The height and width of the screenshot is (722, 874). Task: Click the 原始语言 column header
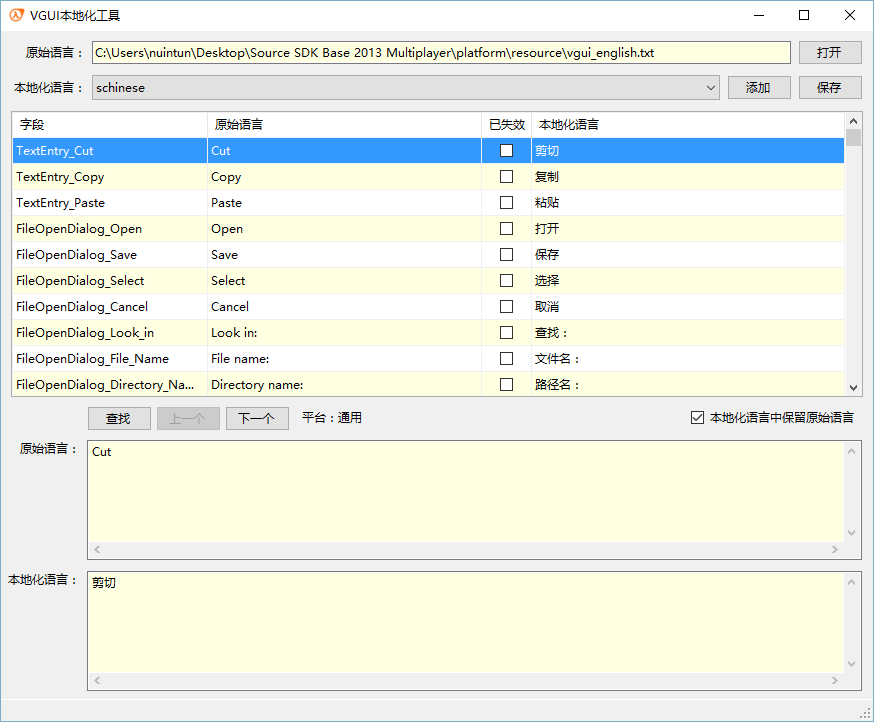(344, 124)
